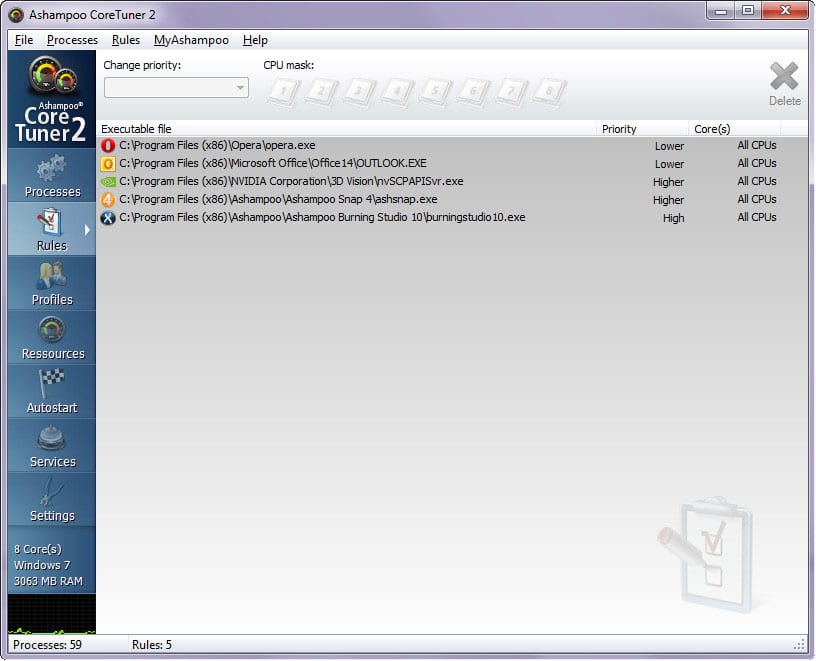This screenshot has height=661, width=816.
Task: Open the Settings pliers section
Action: 52,500
